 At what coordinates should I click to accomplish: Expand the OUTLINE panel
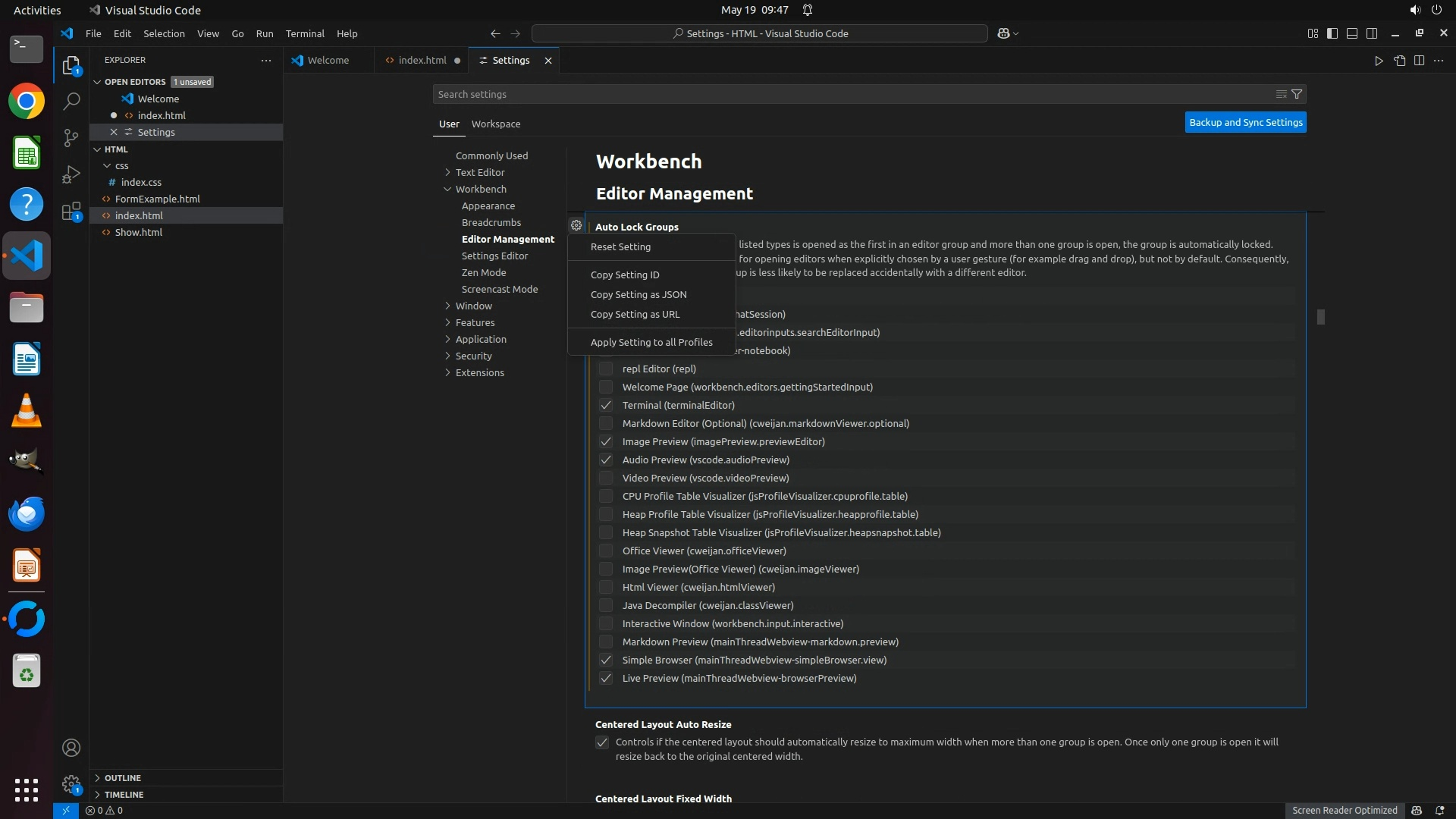pyautogui.click(x=123, y=778)
